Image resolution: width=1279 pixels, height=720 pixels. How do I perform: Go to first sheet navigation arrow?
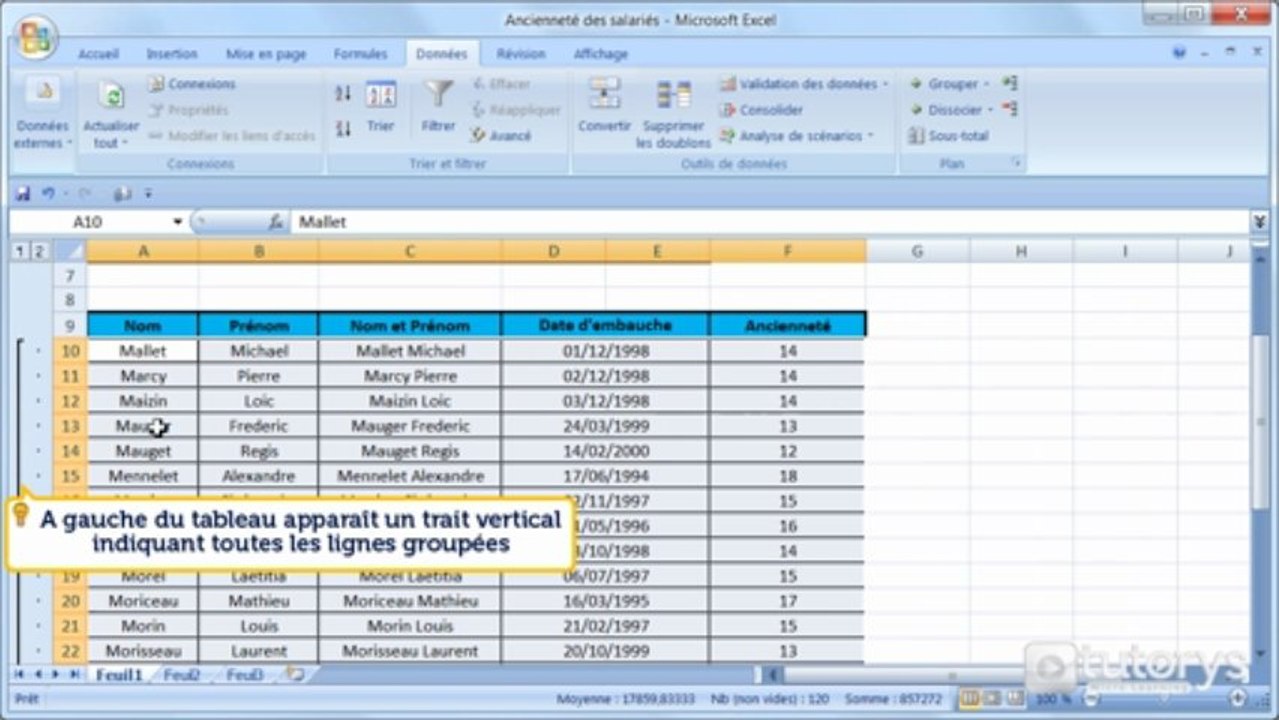coord(17,675)
